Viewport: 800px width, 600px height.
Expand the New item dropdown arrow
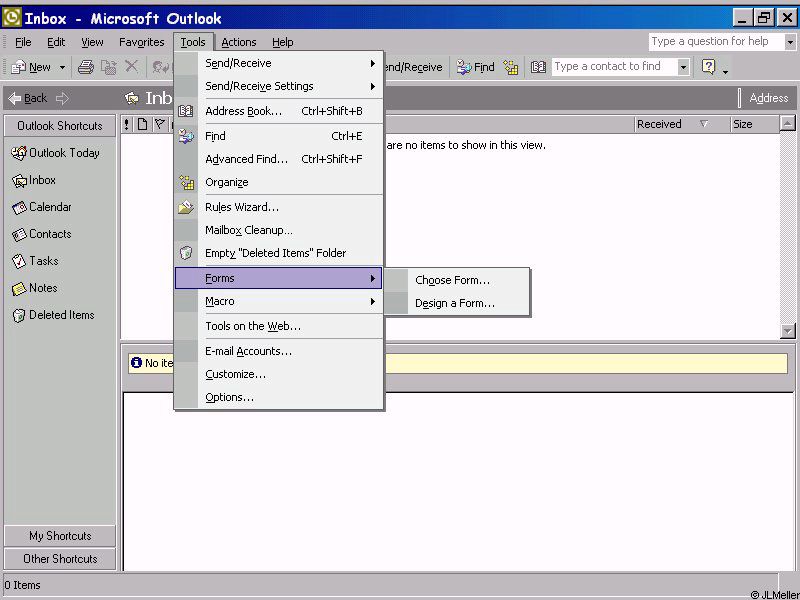click(x=62, y=67)
